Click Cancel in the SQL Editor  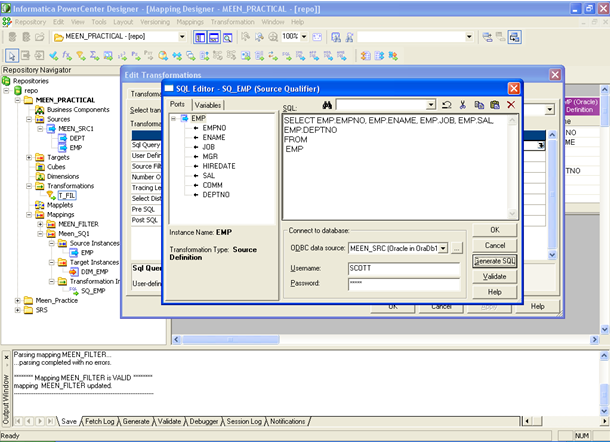coord(495,246)
